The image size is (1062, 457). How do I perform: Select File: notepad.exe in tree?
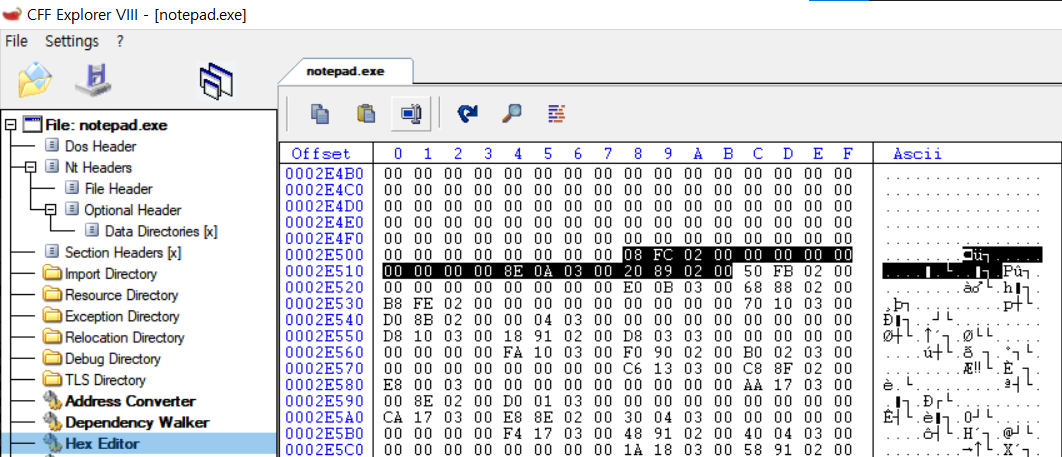(106, 125)
